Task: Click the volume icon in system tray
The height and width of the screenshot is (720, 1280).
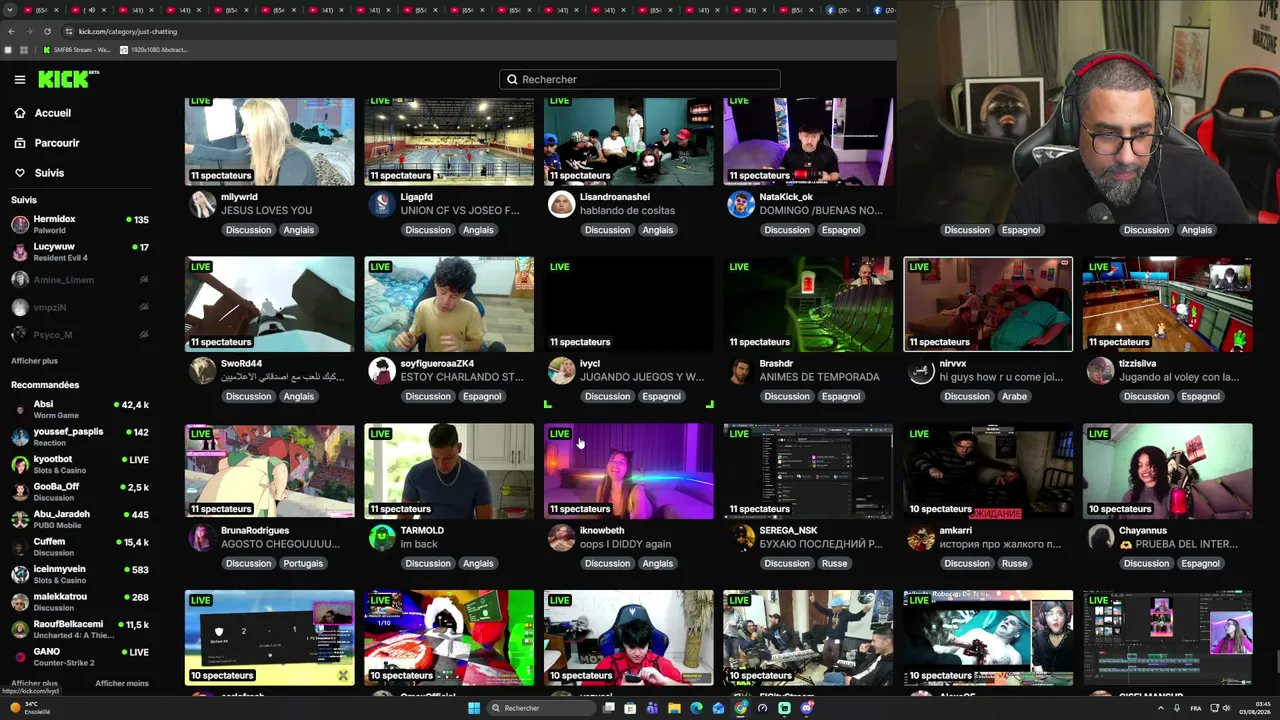Action: pyautogui.click(x=1227, y=708)
